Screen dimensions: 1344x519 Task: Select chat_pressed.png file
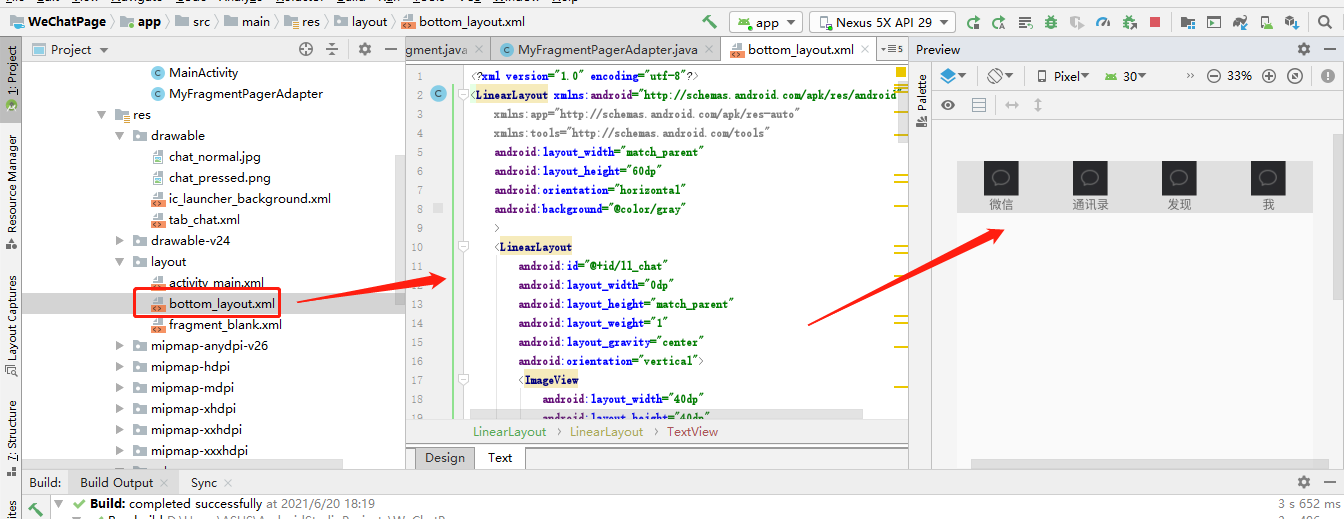[x=219, y=178]
